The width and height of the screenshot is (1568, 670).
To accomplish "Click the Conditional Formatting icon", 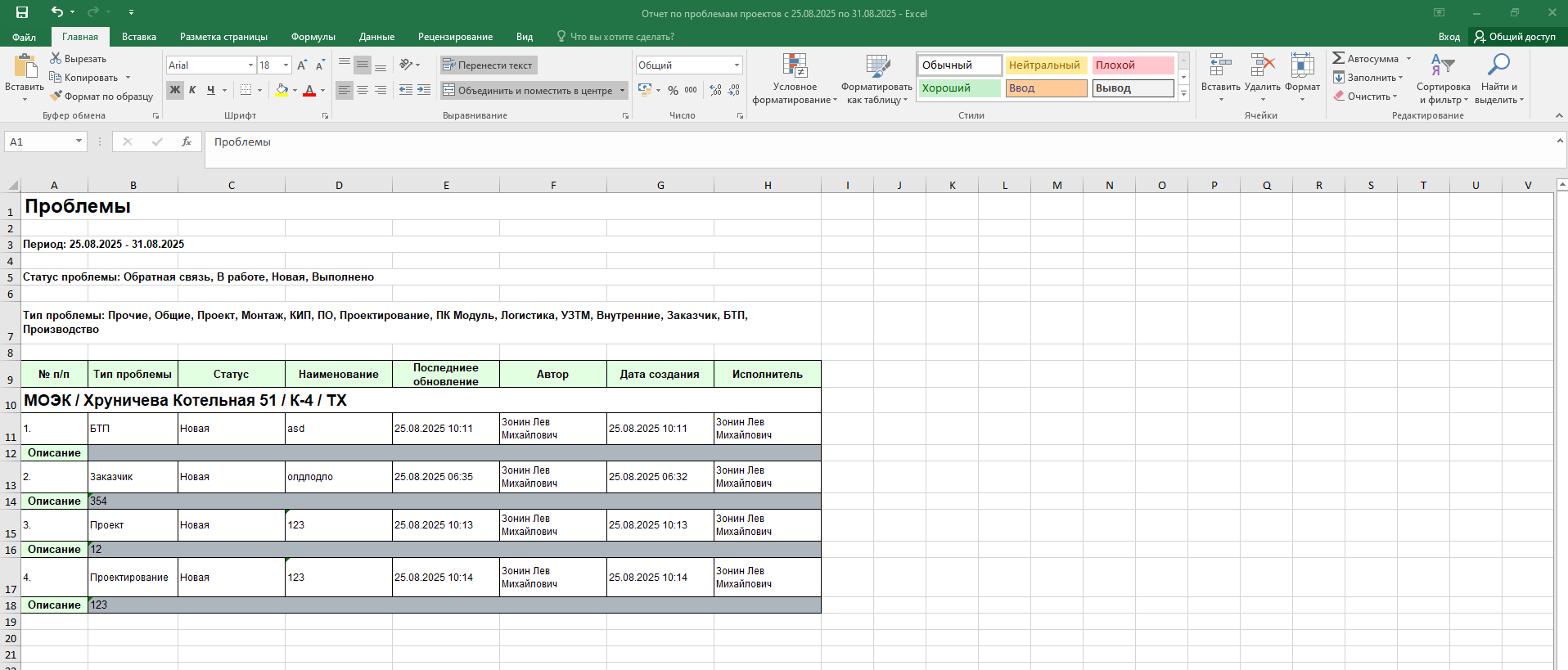I will (x=795, y=66).
